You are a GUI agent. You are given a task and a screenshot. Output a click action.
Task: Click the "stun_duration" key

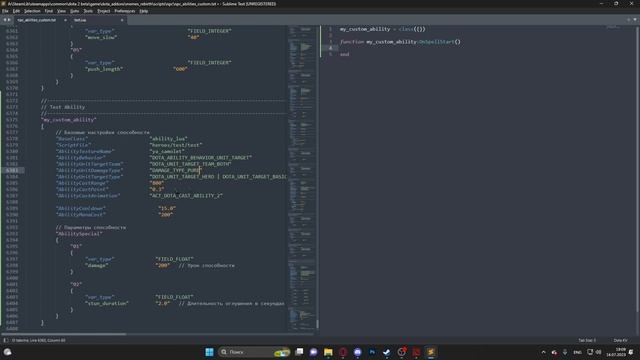point(107,303)
